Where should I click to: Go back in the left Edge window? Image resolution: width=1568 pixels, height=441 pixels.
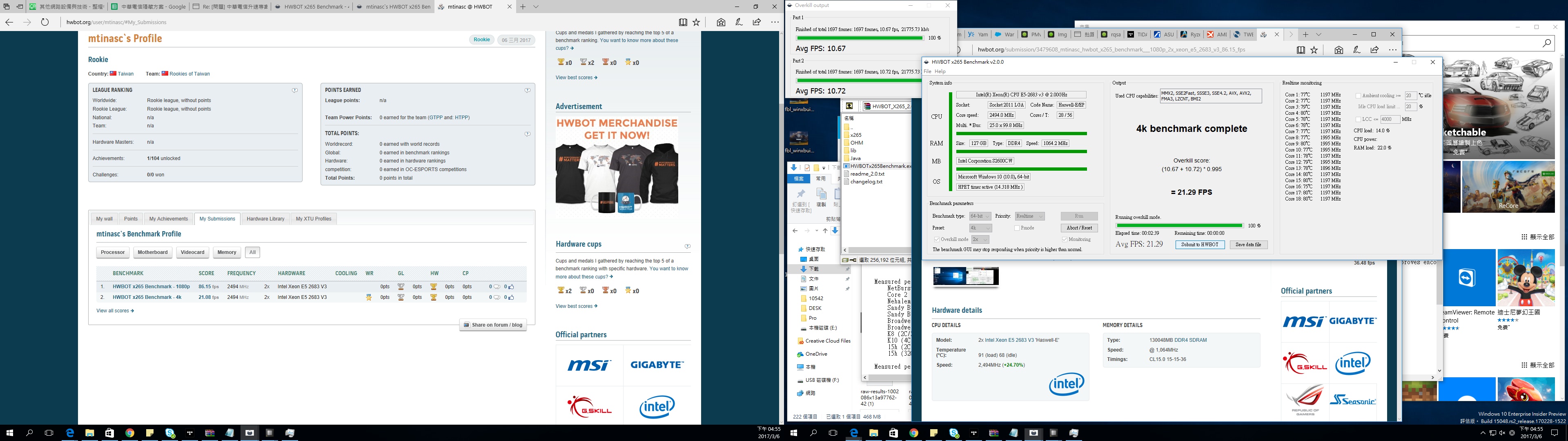coord(9,22)
